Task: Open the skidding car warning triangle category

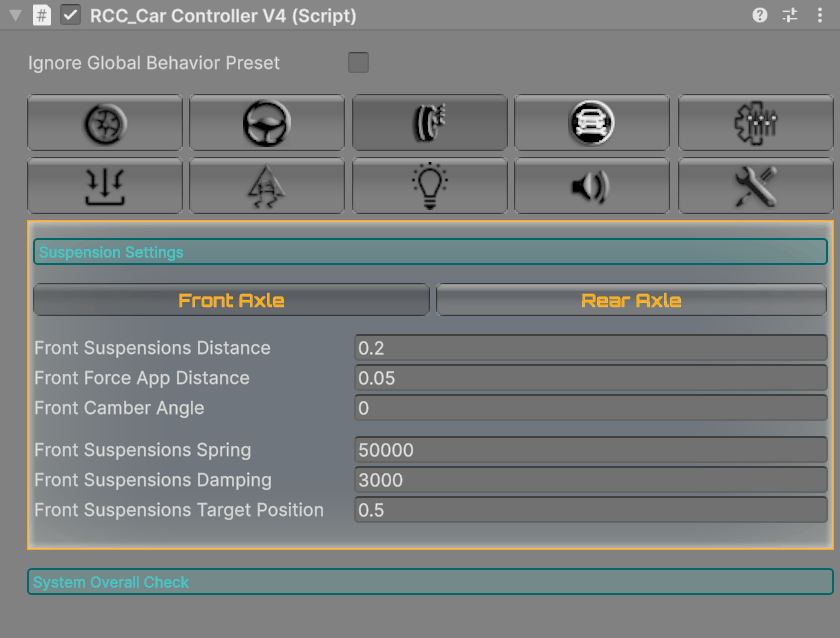Action: [x=267, y=186]
